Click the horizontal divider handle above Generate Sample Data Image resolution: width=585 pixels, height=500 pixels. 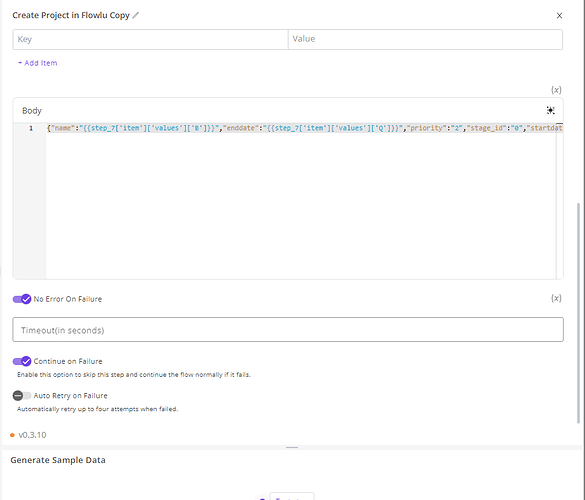coord(292,447)
